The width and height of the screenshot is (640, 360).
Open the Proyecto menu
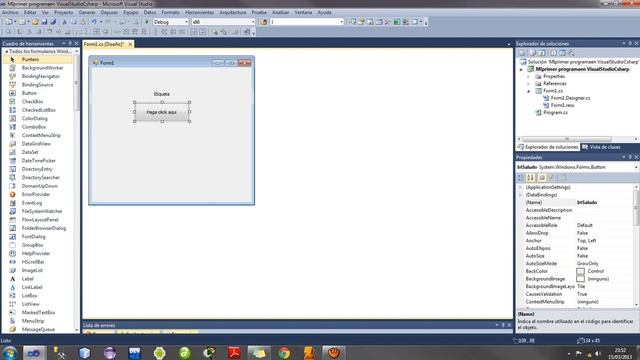[x=64, y=13]
